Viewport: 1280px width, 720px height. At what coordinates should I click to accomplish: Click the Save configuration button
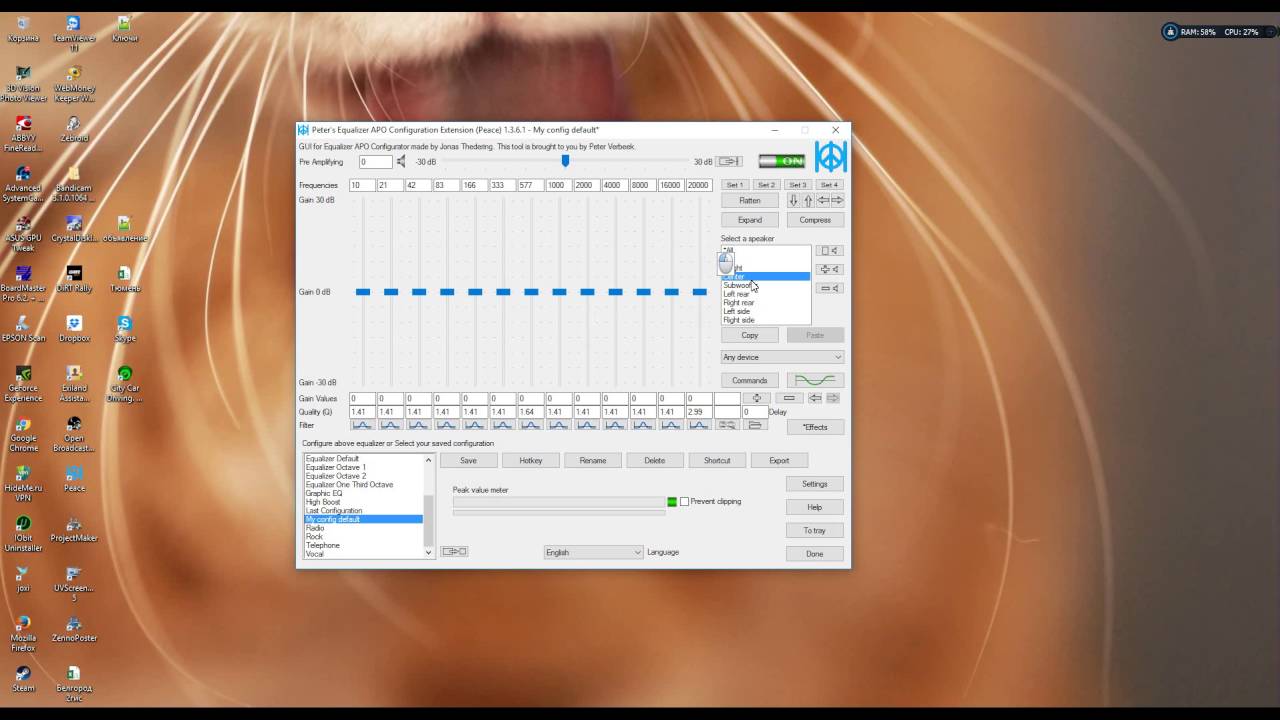click(468, 461)
